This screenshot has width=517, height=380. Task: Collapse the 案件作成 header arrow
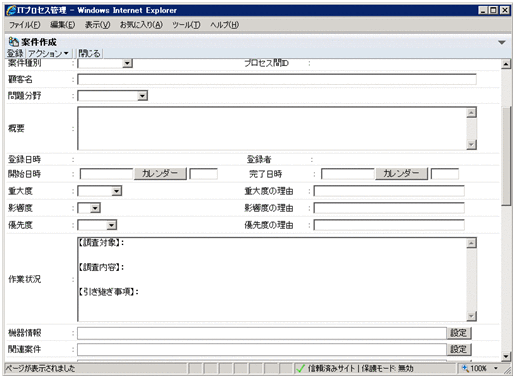502,42
